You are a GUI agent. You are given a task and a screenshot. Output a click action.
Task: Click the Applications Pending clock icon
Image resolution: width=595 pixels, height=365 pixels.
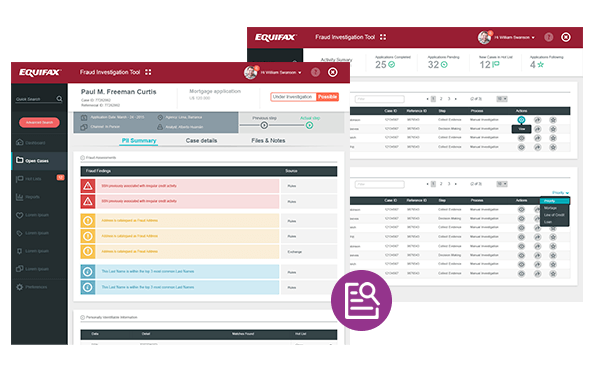point(444,65)
